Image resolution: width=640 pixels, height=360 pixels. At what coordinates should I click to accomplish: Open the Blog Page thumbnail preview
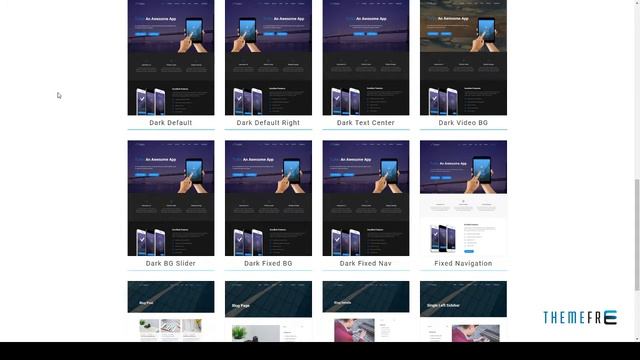268,311
